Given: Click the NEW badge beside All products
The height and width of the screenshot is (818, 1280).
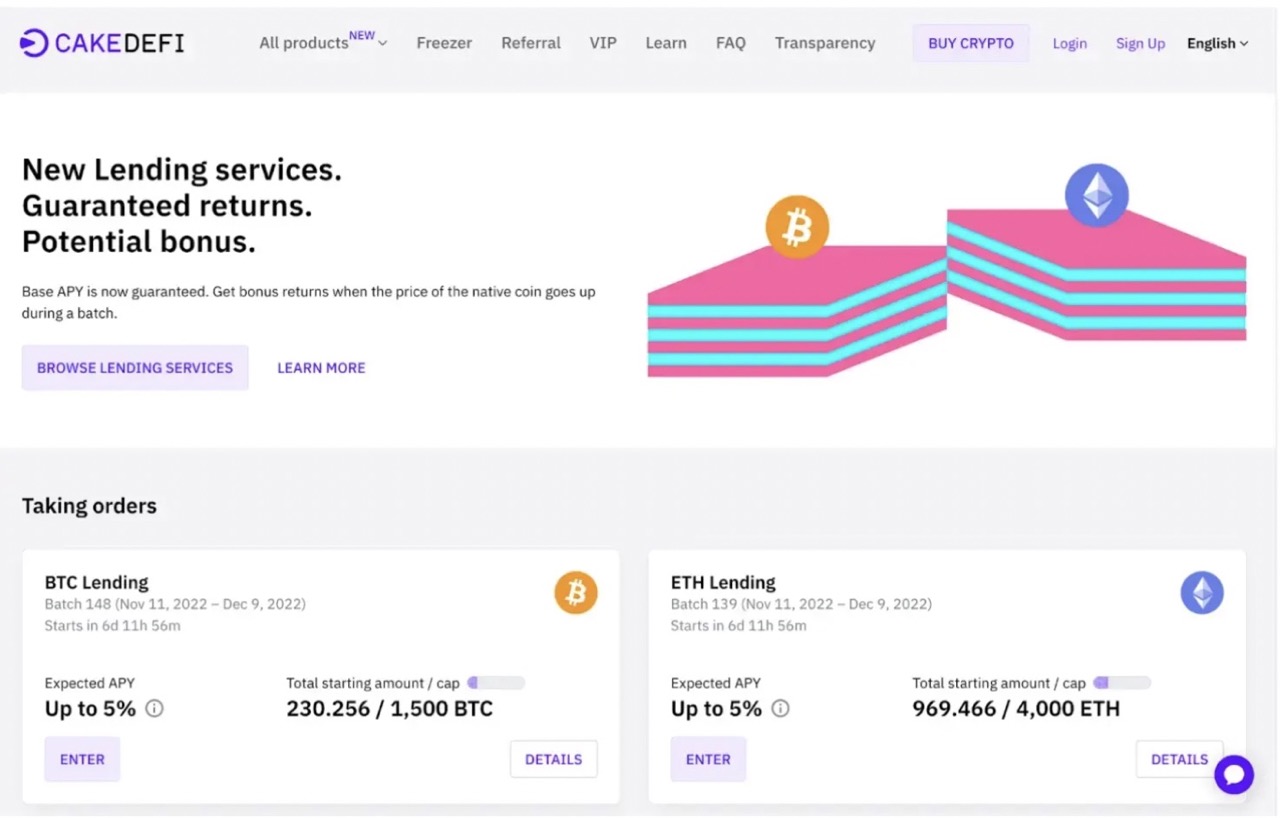Looking at the screenshot, I should (x=362, y=35).
